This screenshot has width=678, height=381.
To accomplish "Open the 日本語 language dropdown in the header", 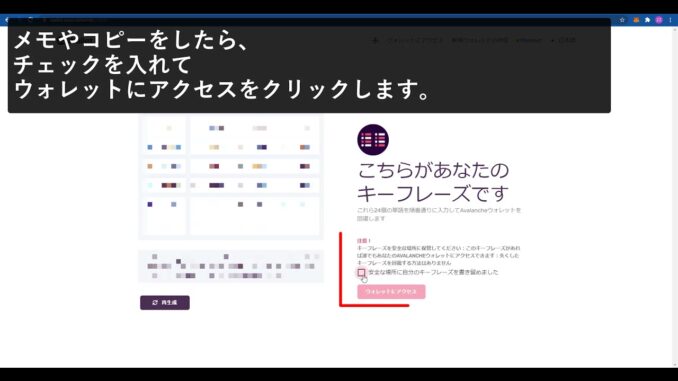I will pyautogui.click(x=563, y=40).
